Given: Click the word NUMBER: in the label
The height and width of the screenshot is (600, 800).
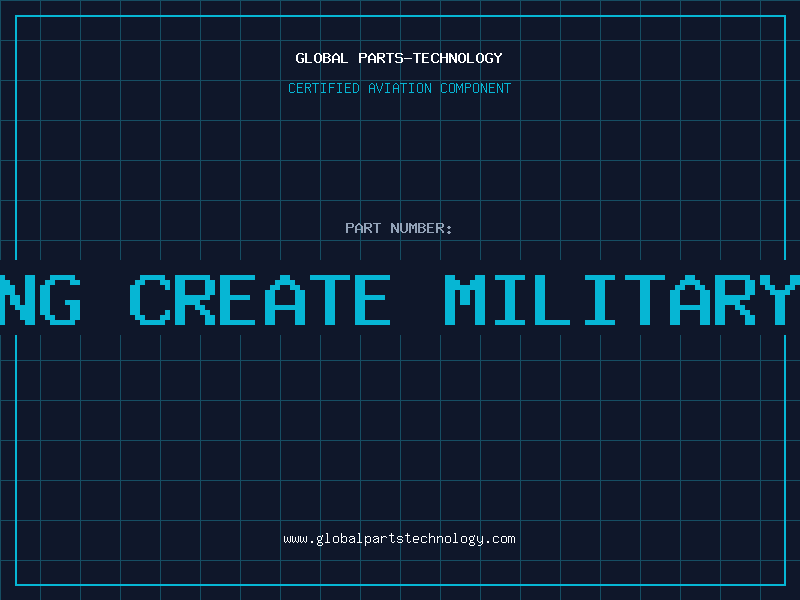Looking at the screenshot, I should tap(421, 228).
